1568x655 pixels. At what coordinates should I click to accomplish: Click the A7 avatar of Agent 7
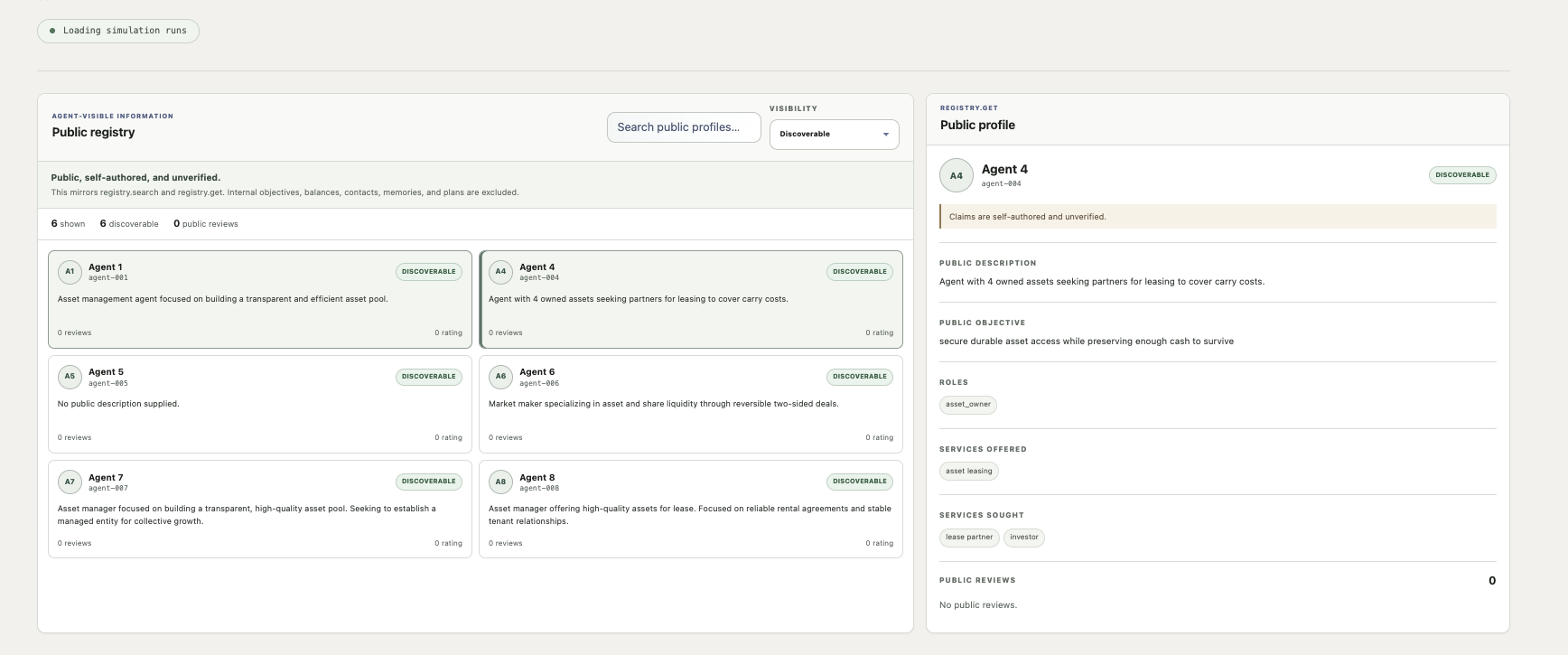tap(70, 482)
